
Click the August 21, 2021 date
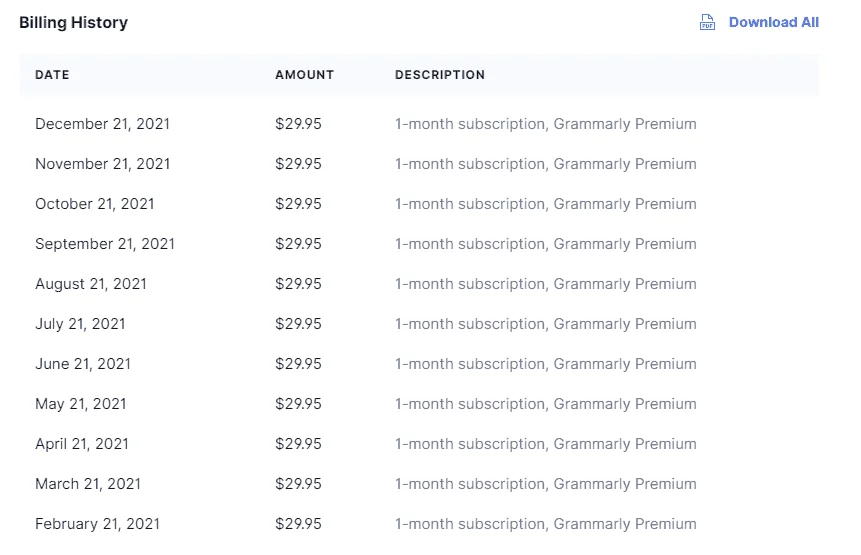point(91,284)
